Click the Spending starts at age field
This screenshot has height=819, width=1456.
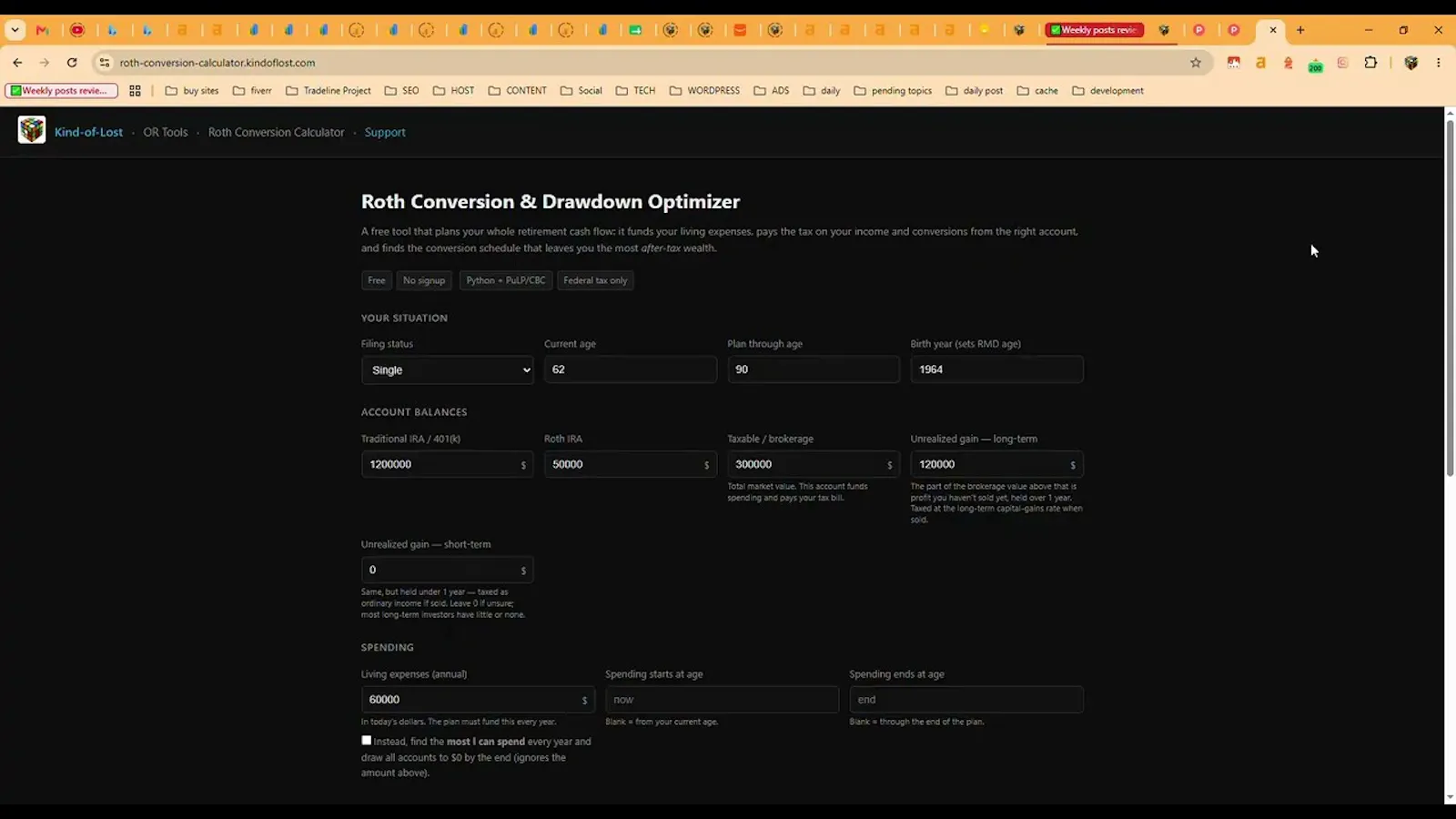coord(722,700)
